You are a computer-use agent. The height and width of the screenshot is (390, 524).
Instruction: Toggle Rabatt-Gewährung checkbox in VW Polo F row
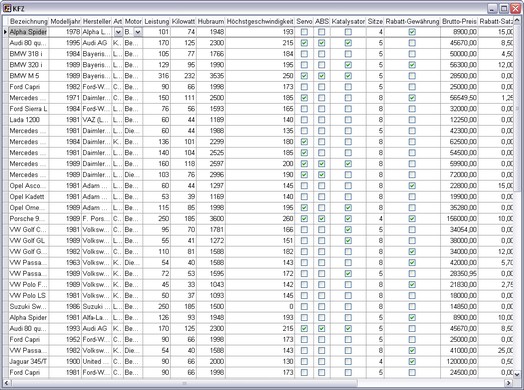coord(412,285)
